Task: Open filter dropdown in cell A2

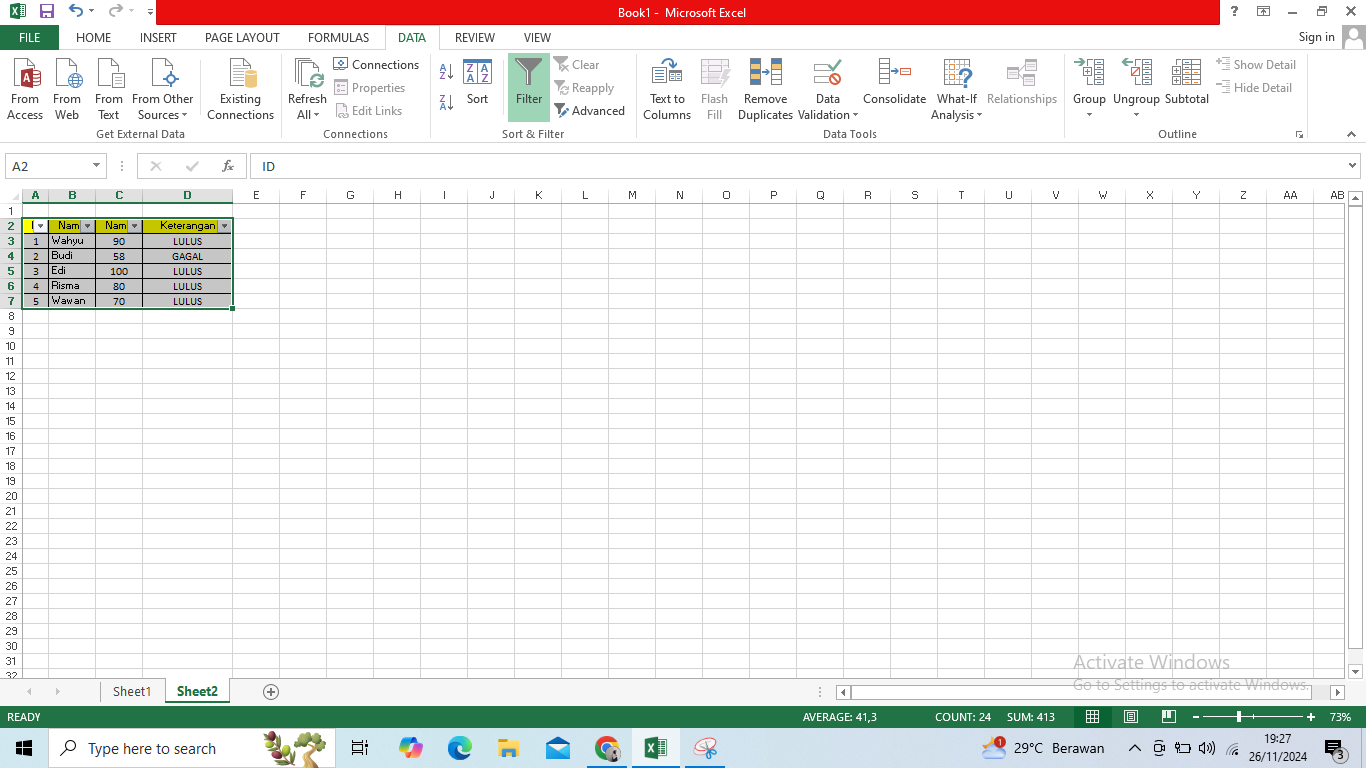Action: pos(40,226)
